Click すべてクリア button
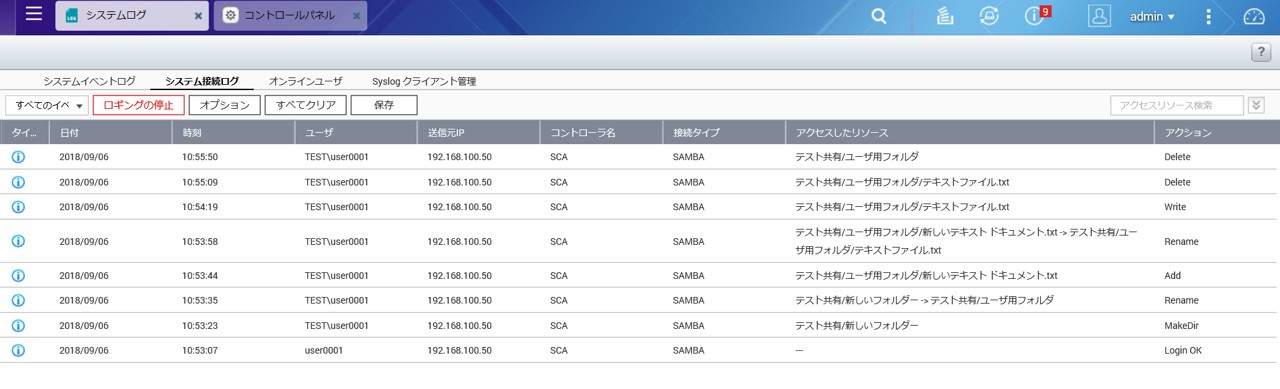This screenshot has width=1280, height=389. click(306, 105)
